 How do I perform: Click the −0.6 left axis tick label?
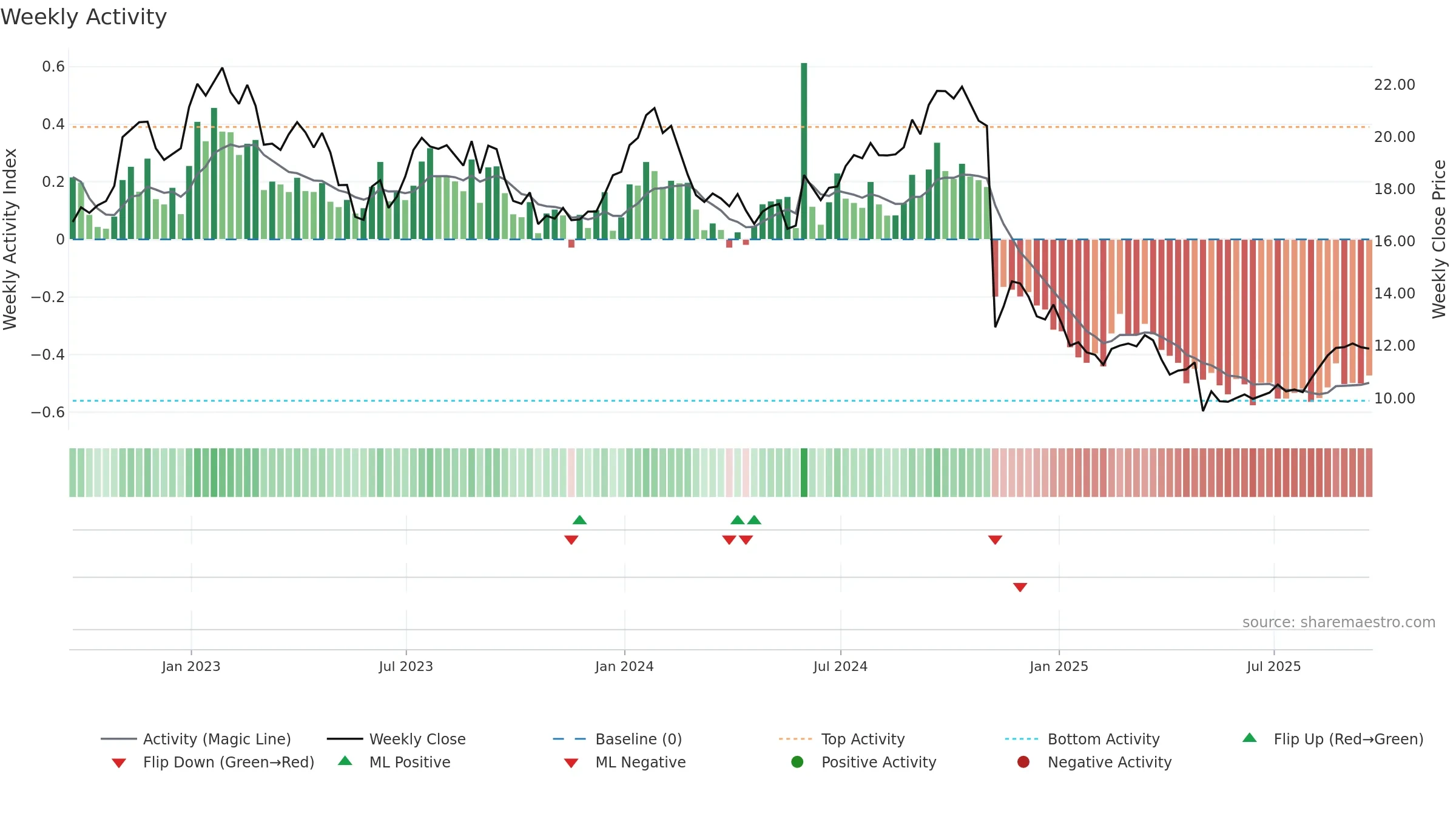pyautogui.click(x=48, y=413)
